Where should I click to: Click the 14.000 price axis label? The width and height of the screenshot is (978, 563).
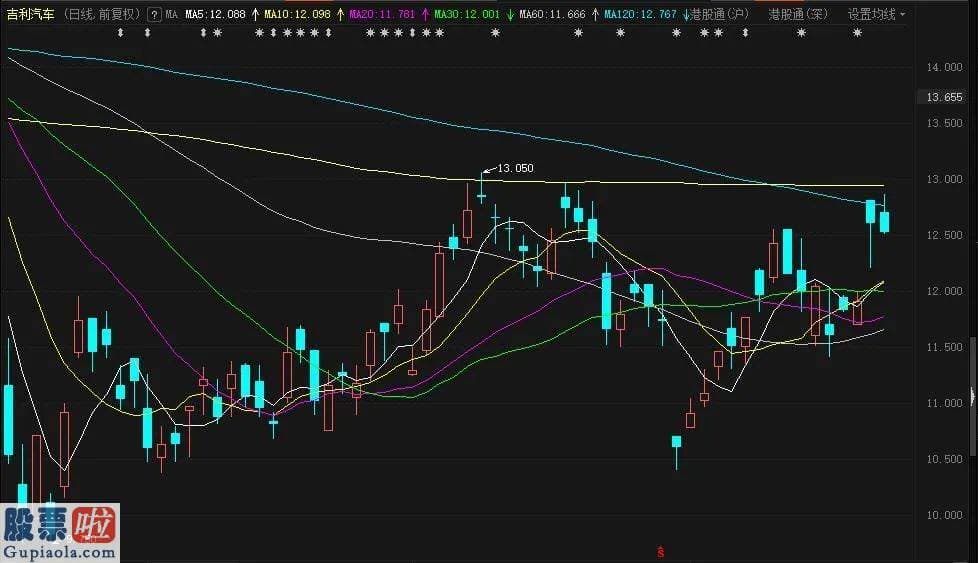pos(944,67)
